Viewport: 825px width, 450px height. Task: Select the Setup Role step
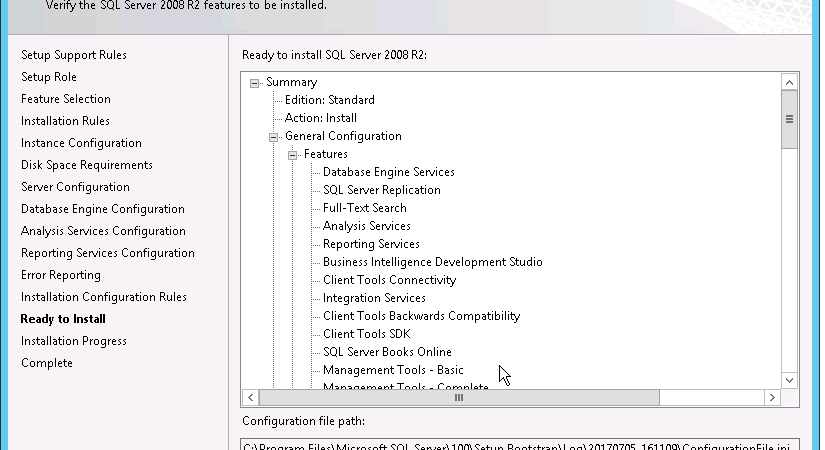(x=49, y=77)
